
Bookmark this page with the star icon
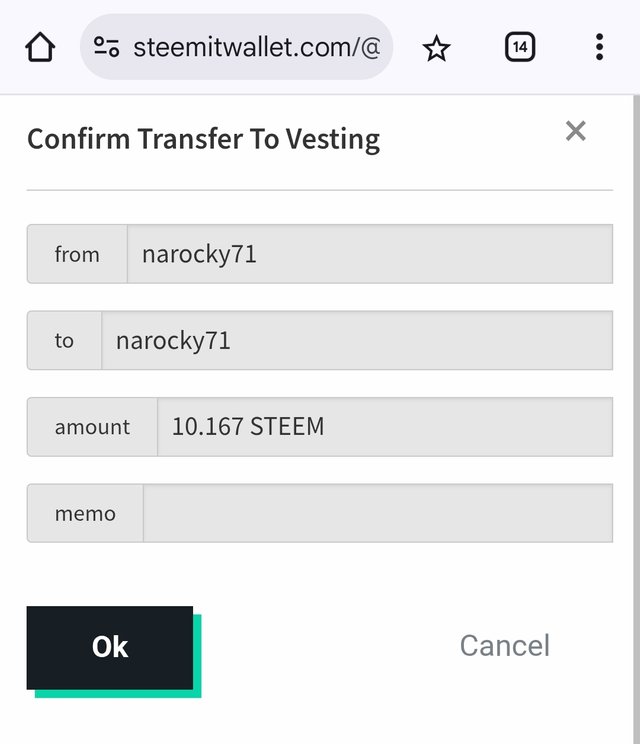click(436, 48)
